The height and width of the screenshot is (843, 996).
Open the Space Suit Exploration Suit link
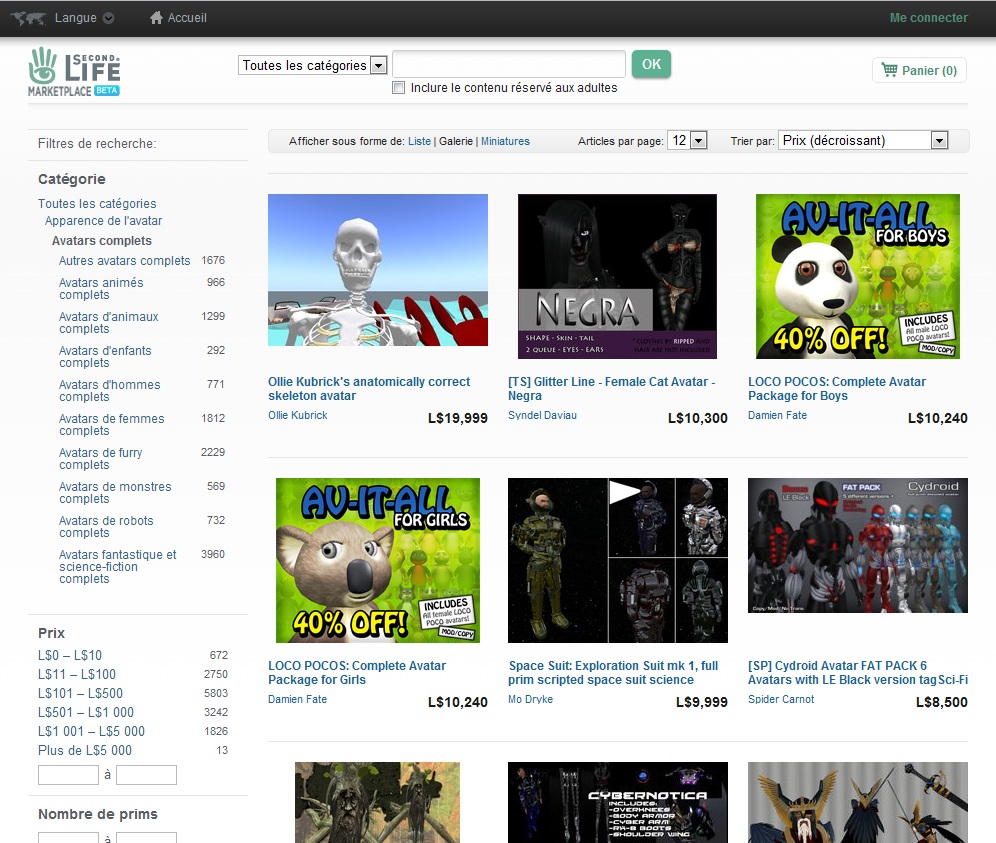point(614,673)
